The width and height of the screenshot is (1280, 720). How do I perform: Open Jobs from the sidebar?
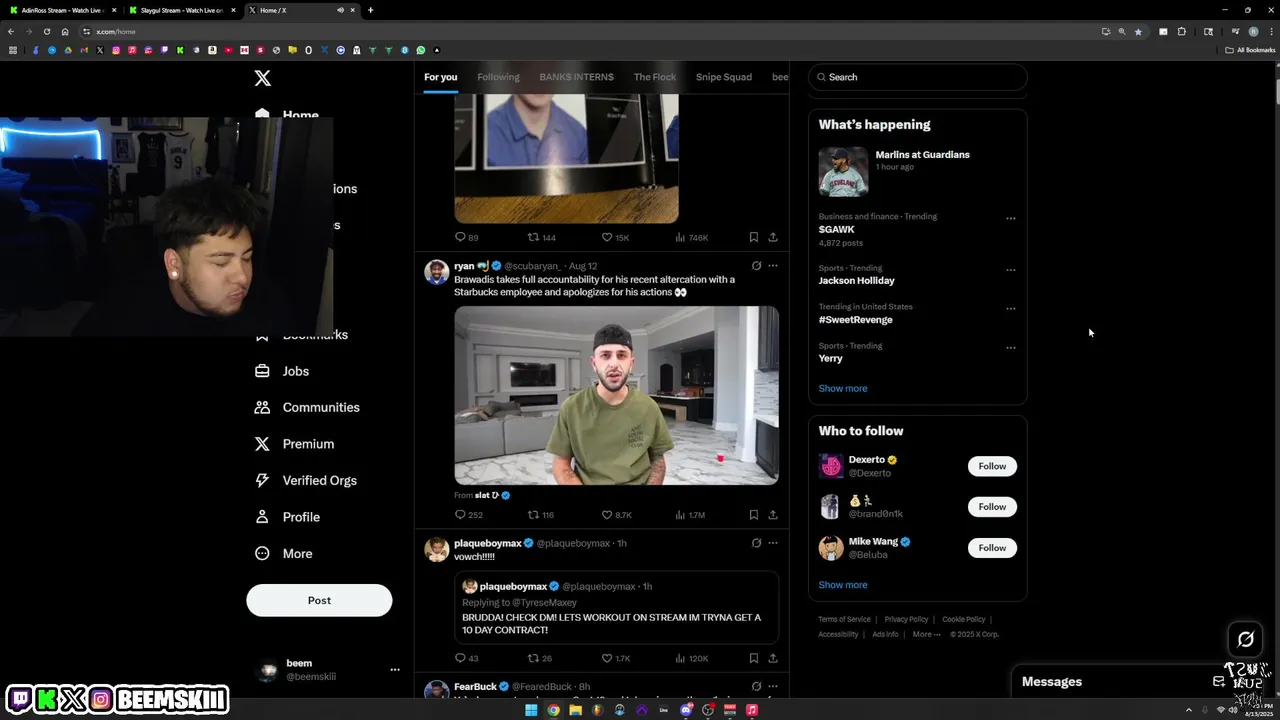coord(282,371)
